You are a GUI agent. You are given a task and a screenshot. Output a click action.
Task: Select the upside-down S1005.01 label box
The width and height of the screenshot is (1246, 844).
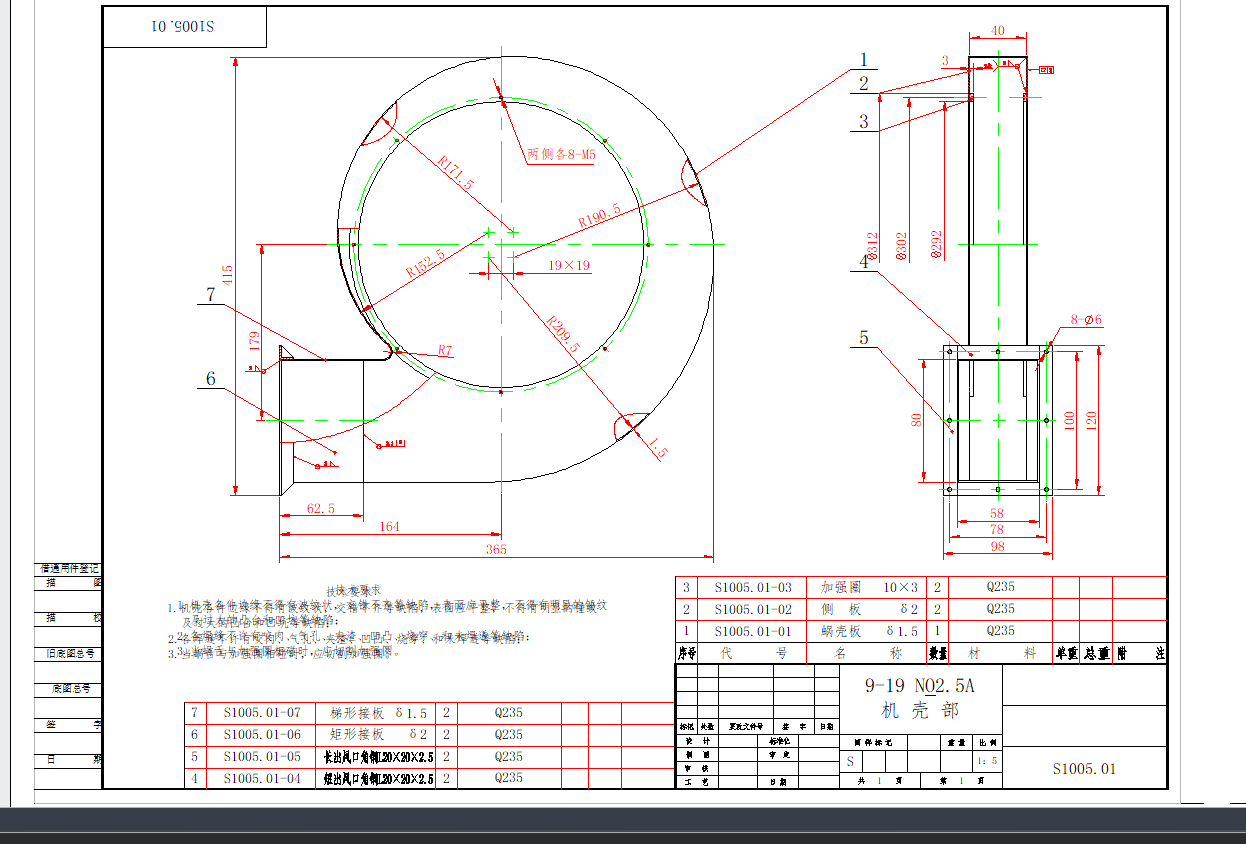click(184, 27)
